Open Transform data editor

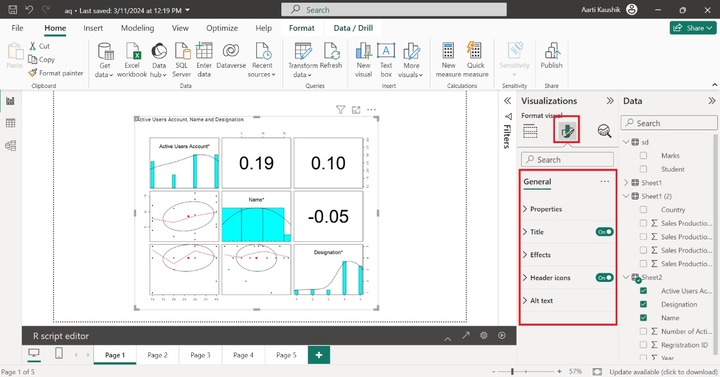[303, 60]
